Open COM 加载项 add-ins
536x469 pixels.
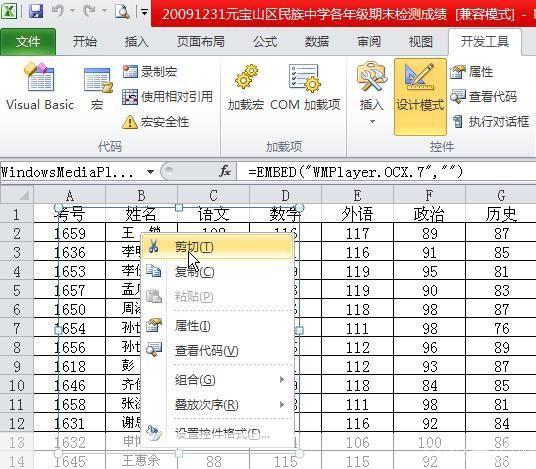click(x=305, y=87)
